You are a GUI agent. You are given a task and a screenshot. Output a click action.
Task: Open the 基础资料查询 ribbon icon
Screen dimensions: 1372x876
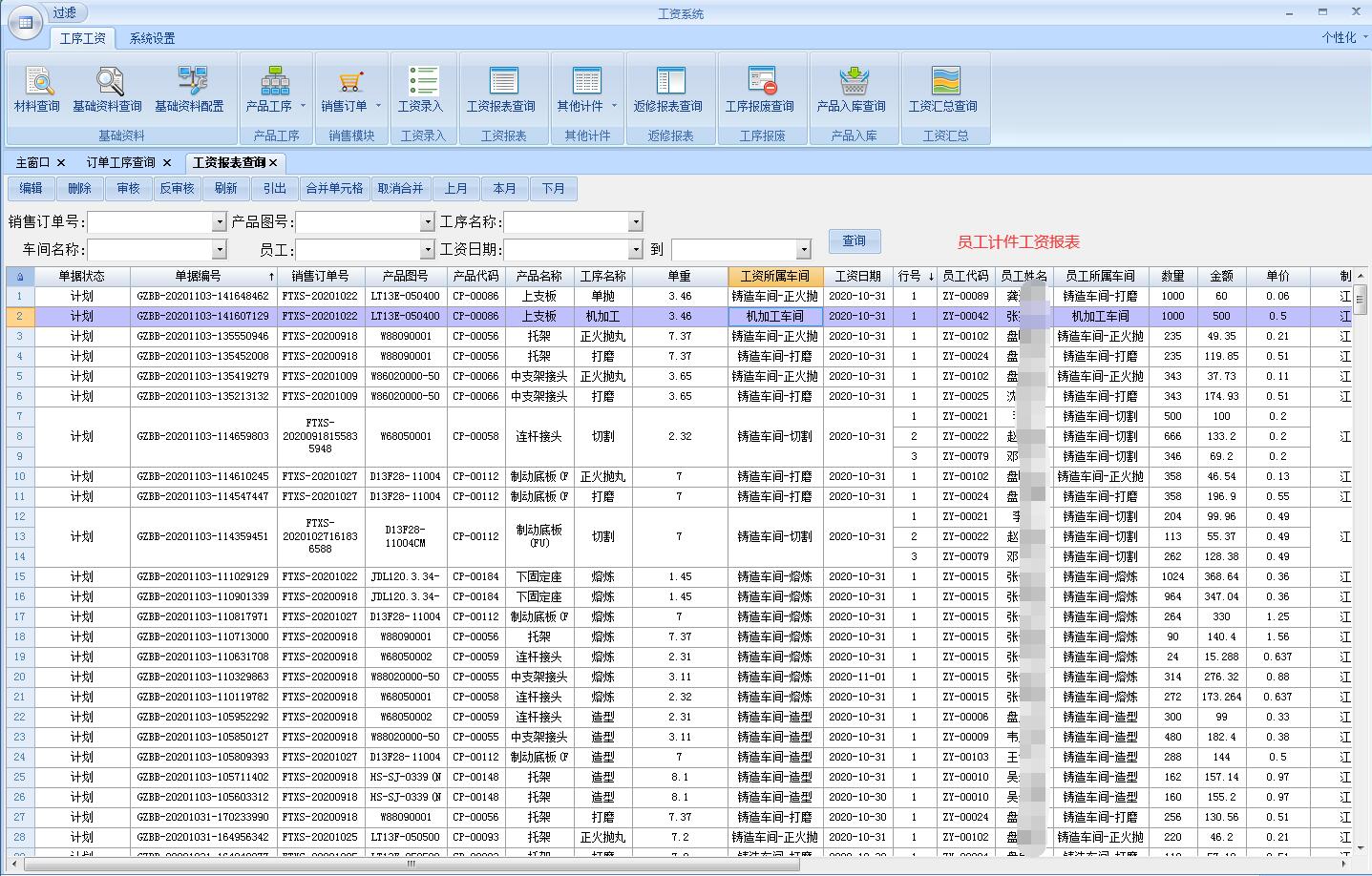coord(107,89)
